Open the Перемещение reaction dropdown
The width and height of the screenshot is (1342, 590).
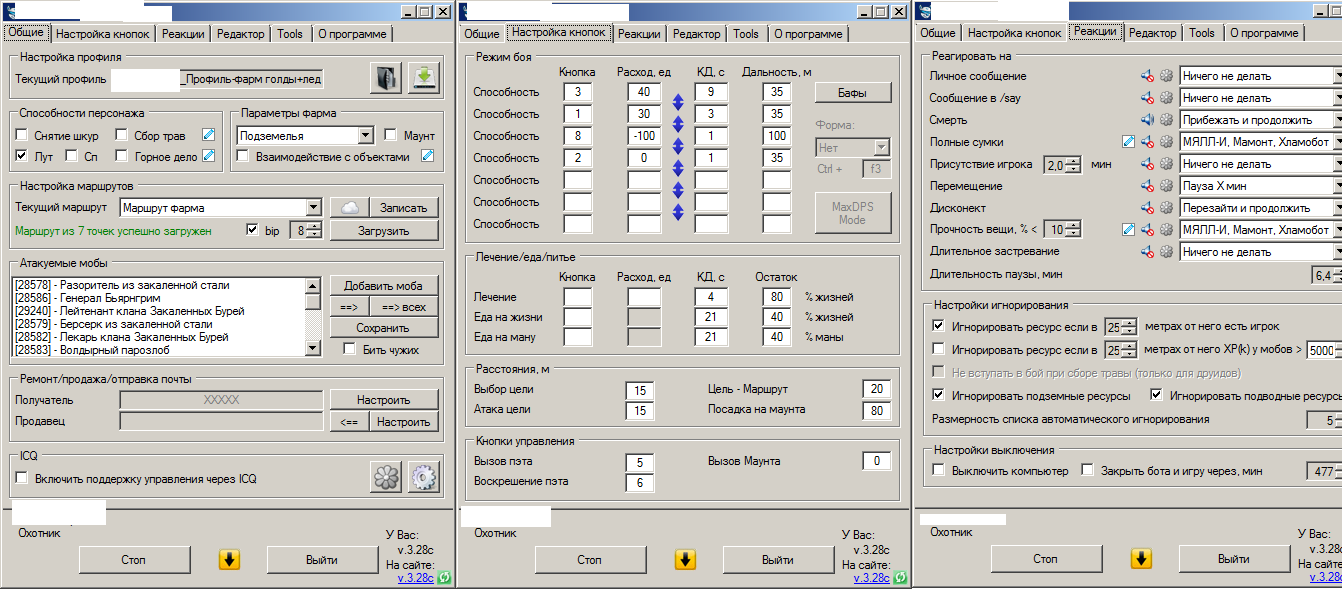(1337, 186)
